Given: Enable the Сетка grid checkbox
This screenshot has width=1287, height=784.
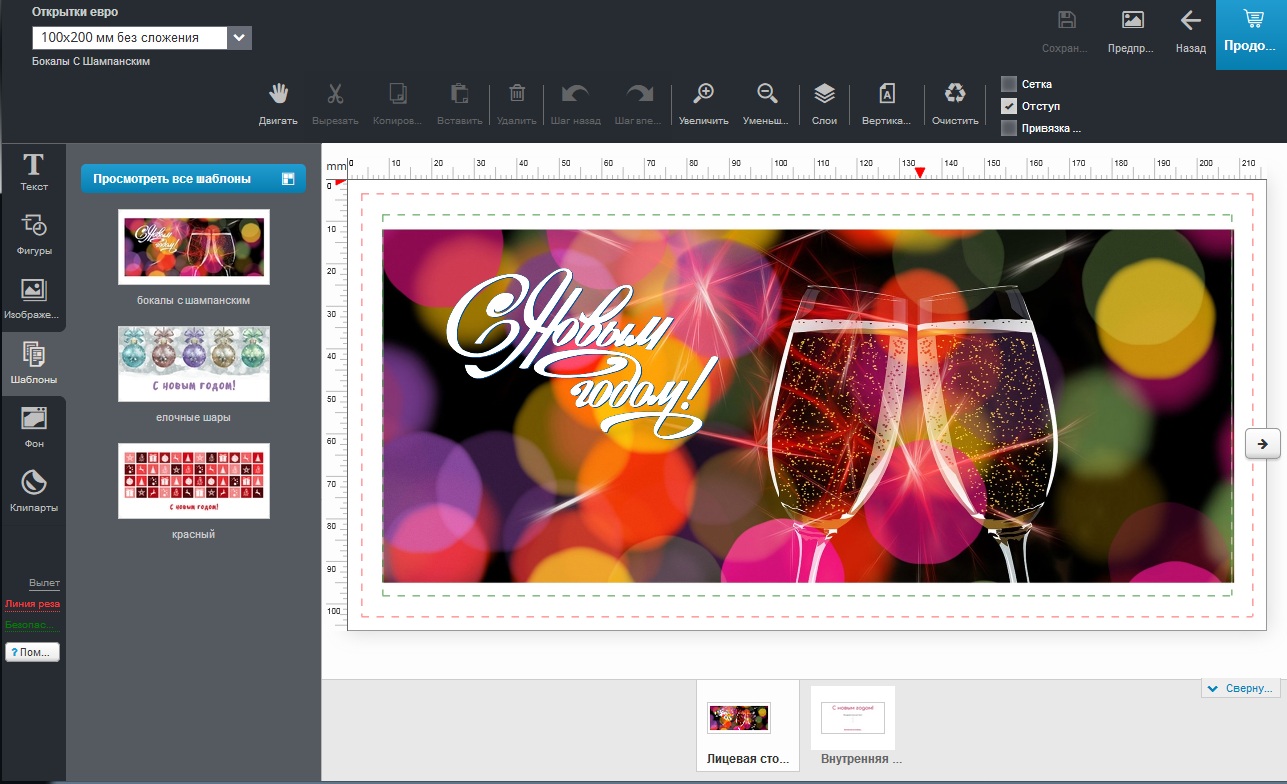Looking at the screenshot, I should [1009, 84].
